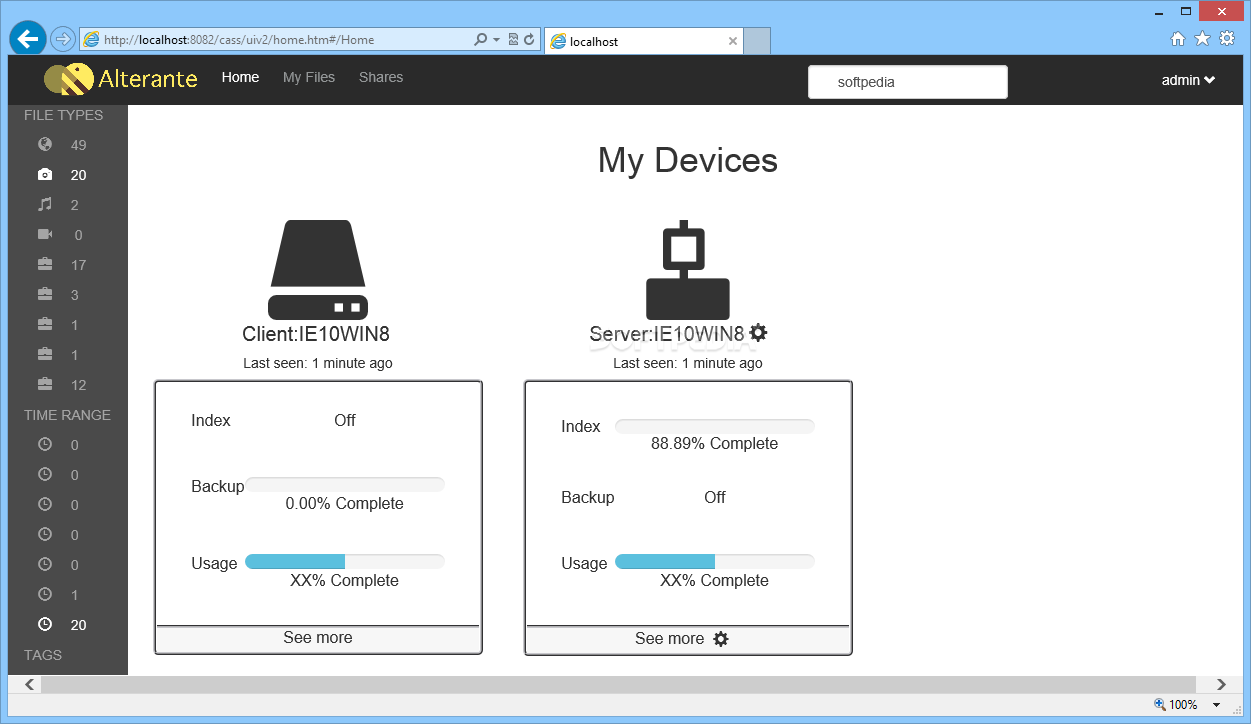The width and height of the screenshot is (1251, 724).
Task: Click the Client:IE10WIN8 device name
Action: pos(316,334)
